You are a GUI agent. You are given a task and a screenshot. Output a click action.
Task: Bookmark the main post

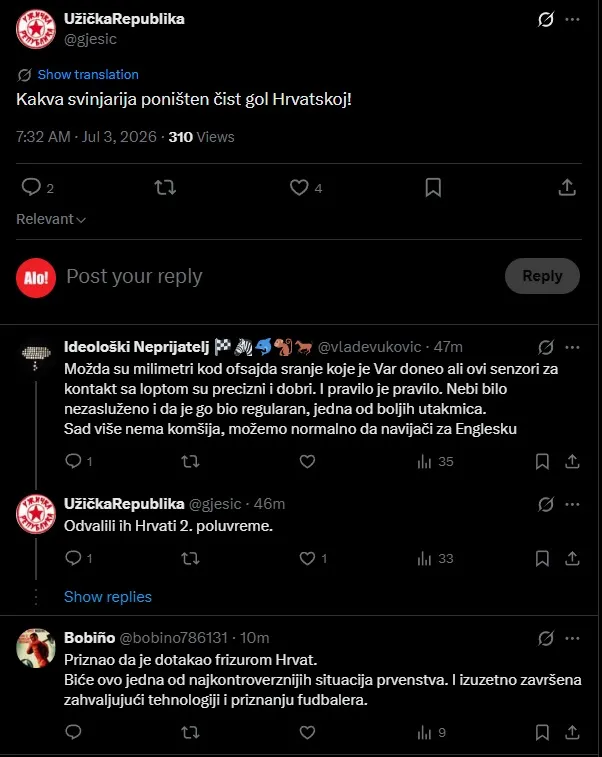click(433, 187)
